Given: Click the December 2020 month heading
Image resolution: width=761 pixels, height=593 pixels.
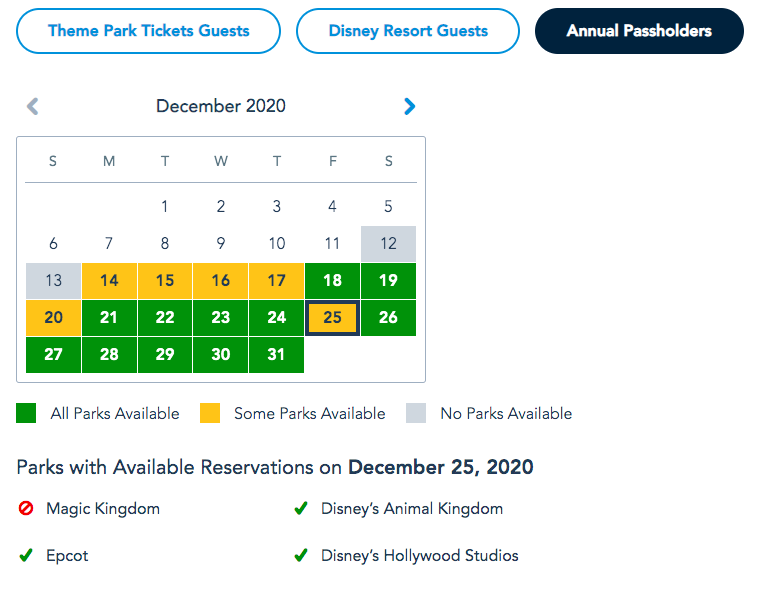Looking at the screenshot, I should click(x=221, y=106).
